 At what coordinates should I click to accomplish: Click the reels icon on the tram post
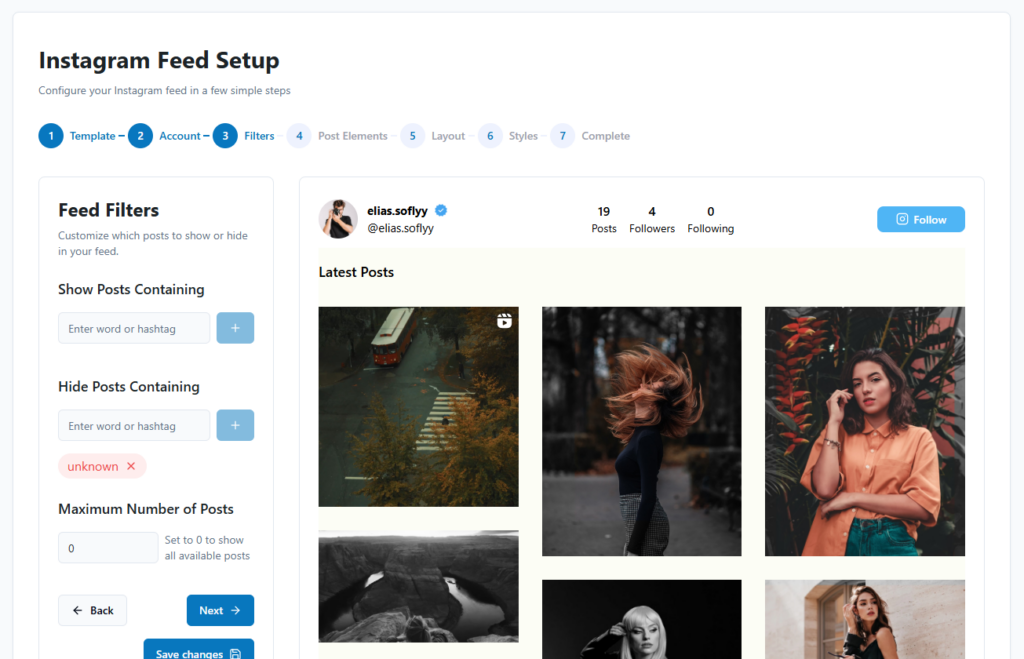pos(504,320)
